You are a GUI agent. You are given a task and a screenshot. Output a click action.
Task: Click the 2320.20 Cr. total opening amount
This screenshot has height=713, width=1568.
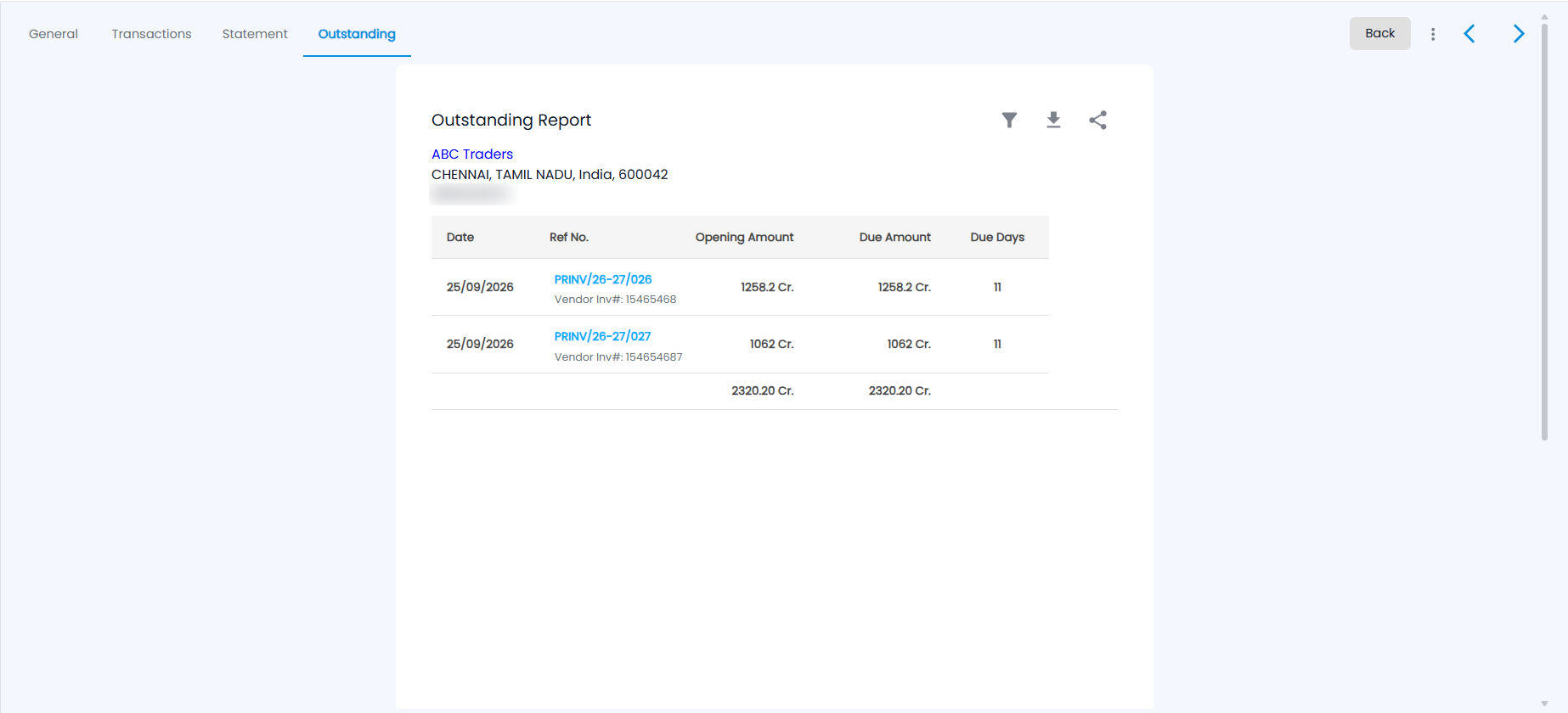[x=763, y=390]
